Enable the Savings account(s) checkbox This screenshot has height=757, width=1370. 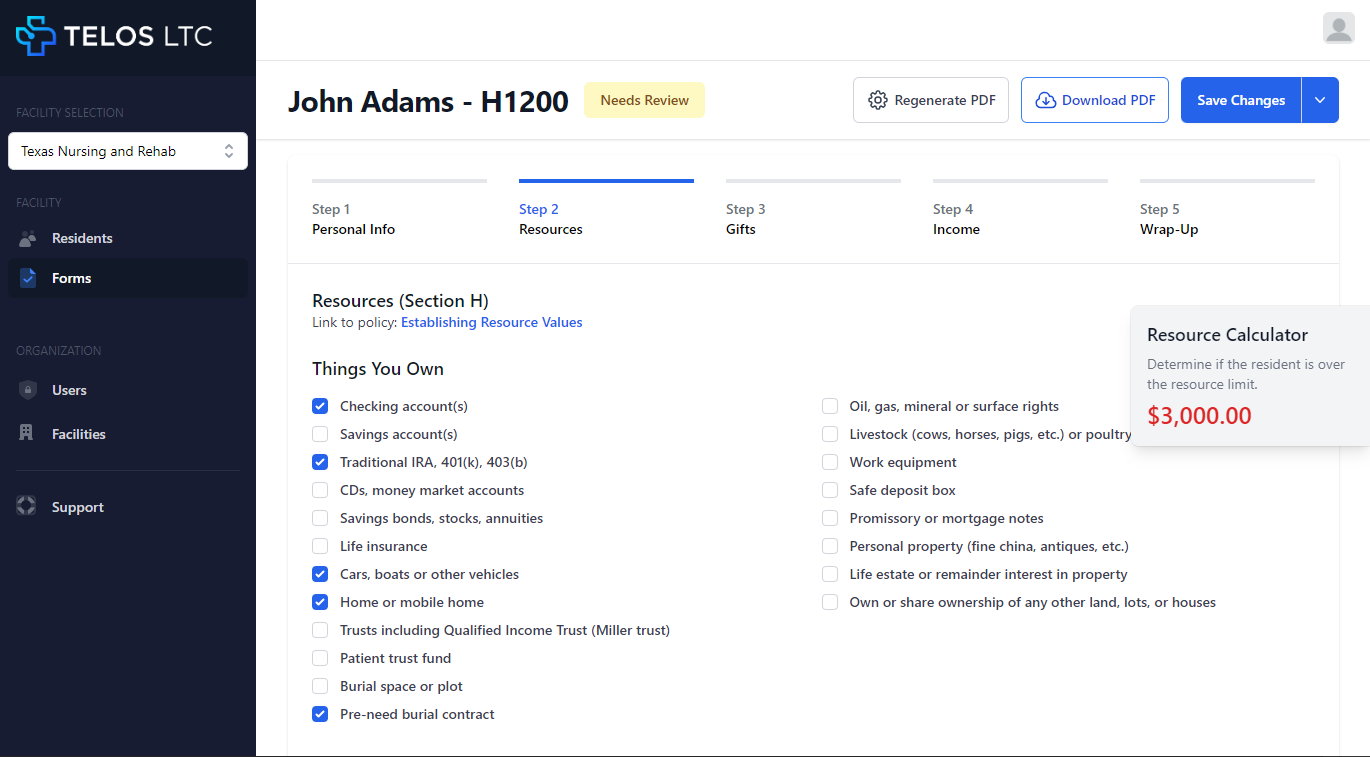[320, 434]
